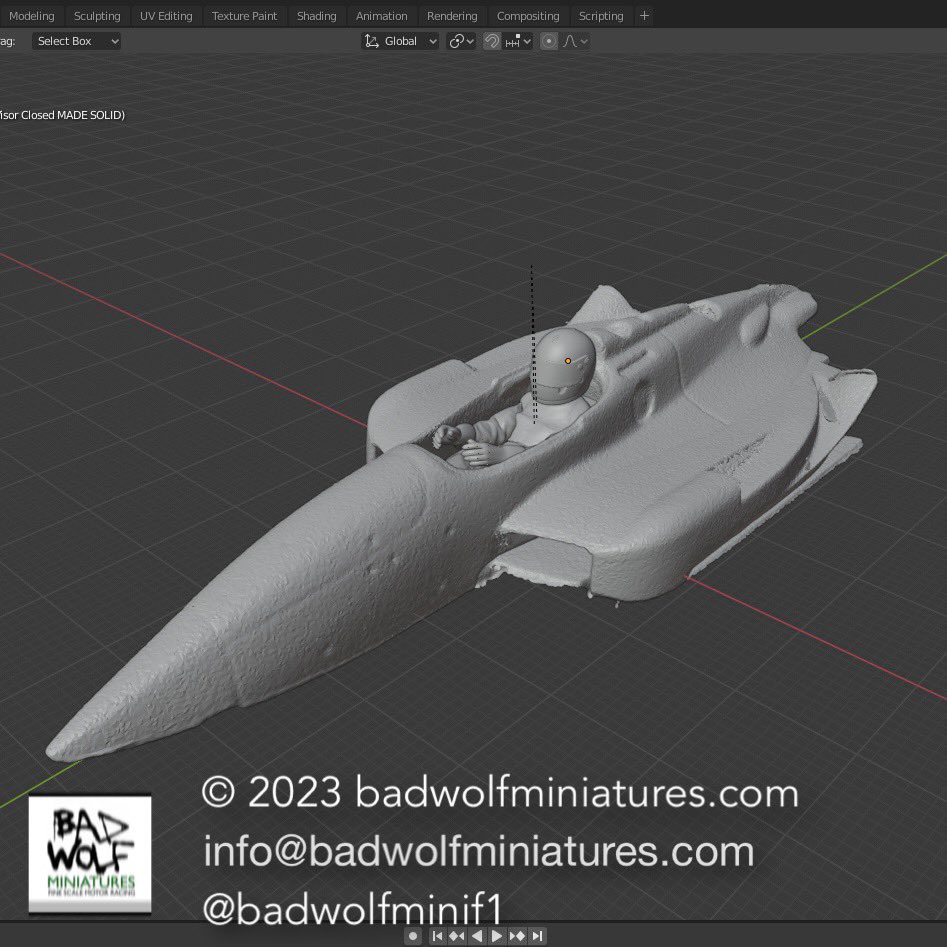Toggle proportional editing in the header
Screen dimensions: 947x947
click(548, 41)
